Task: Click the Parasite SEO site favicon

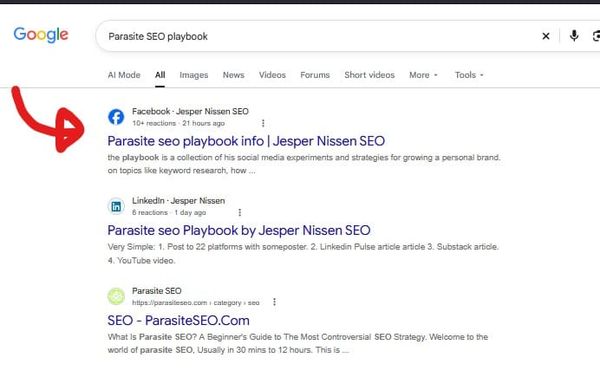Action: click(x=116, y=296)
